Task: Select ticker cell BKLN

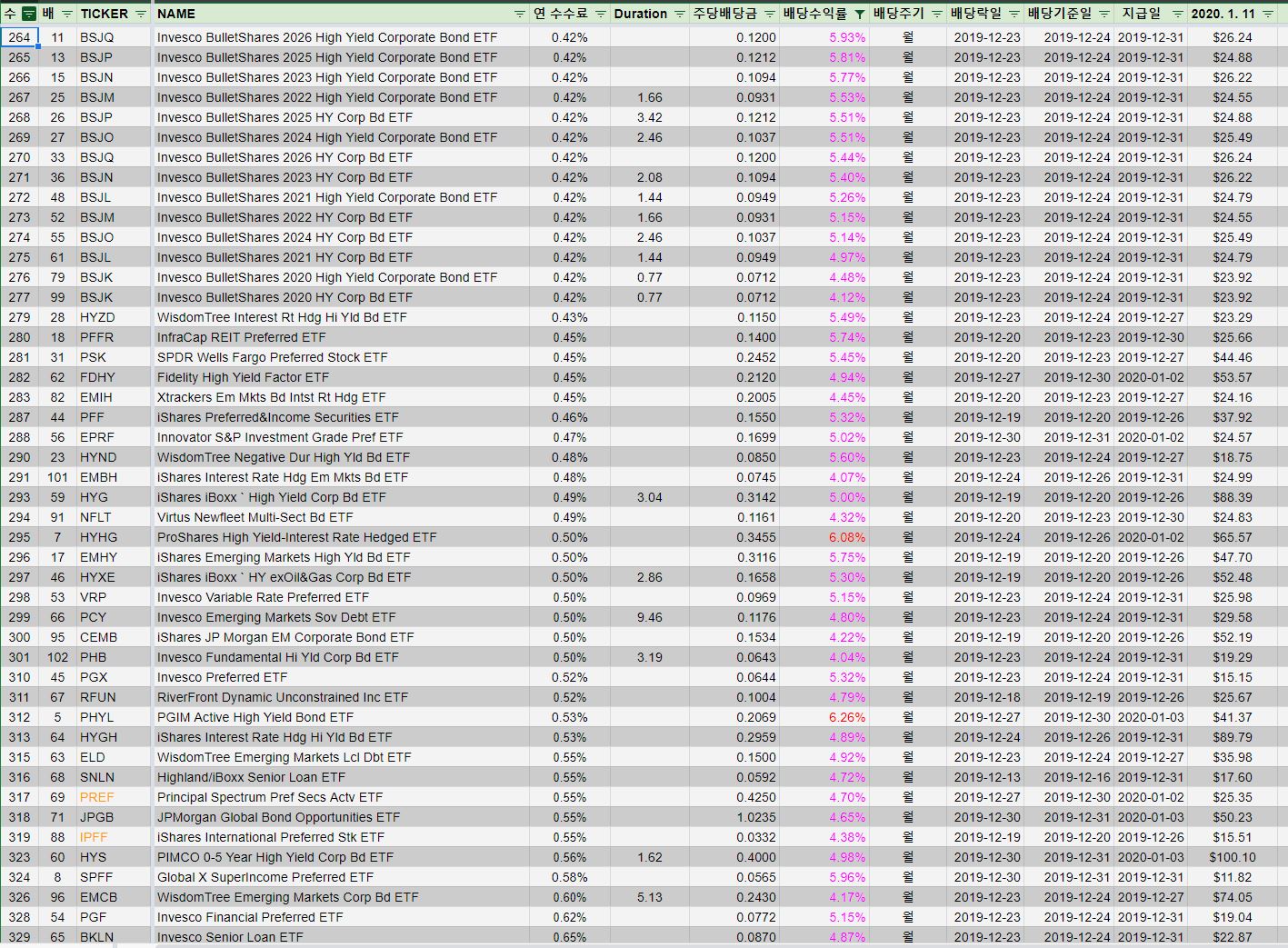Action: tap(113, 937)
